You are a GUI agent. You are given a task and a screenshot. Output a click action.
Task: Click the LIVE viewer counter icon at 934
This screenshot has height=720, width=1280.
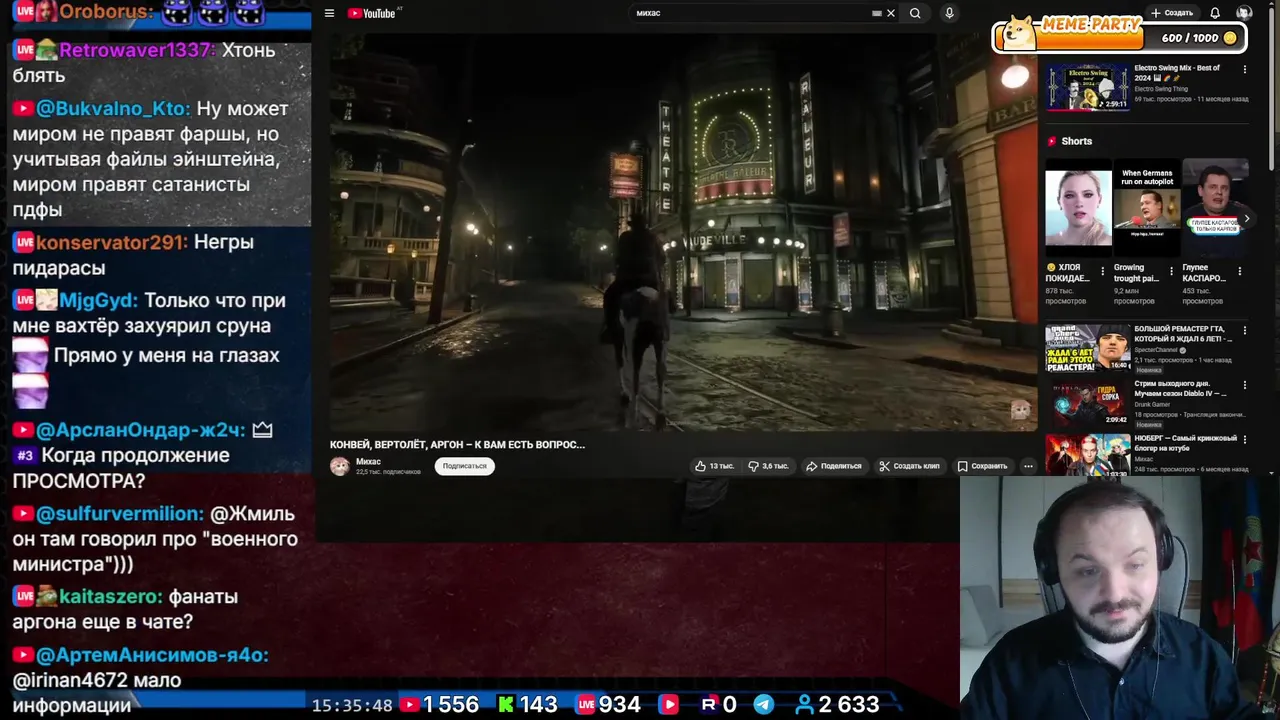(x=585, y=705)
